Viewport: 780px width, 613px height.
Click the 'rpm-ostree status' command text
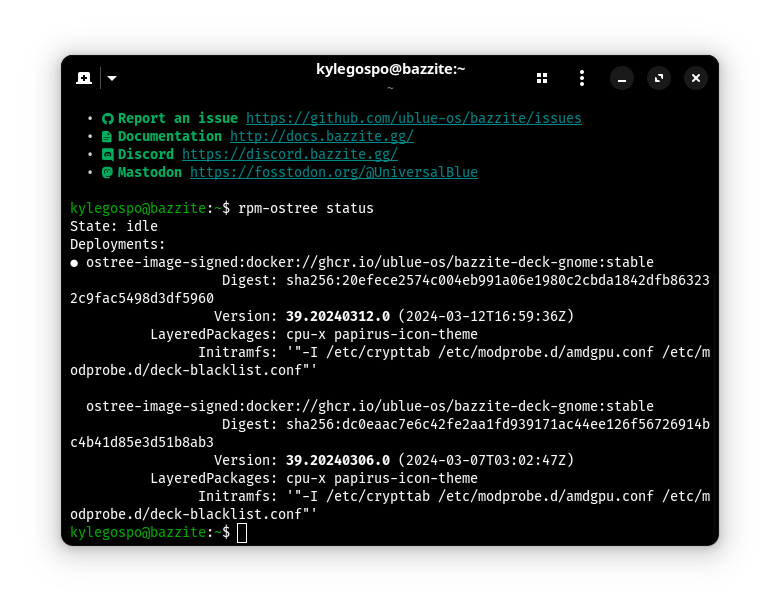click(x=306, y=208)
